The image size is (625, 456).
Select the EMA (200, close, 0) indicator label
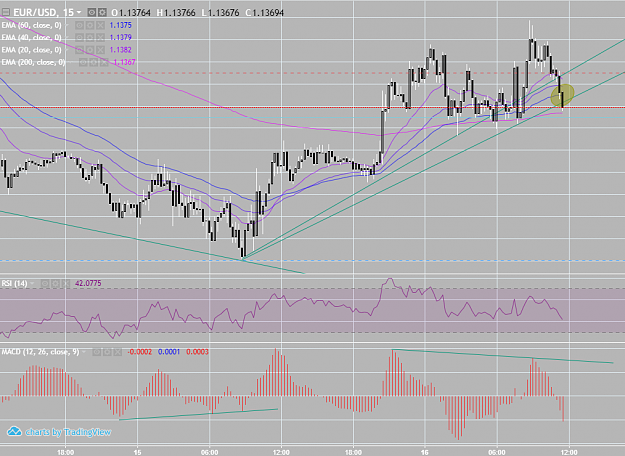point(33,62)
